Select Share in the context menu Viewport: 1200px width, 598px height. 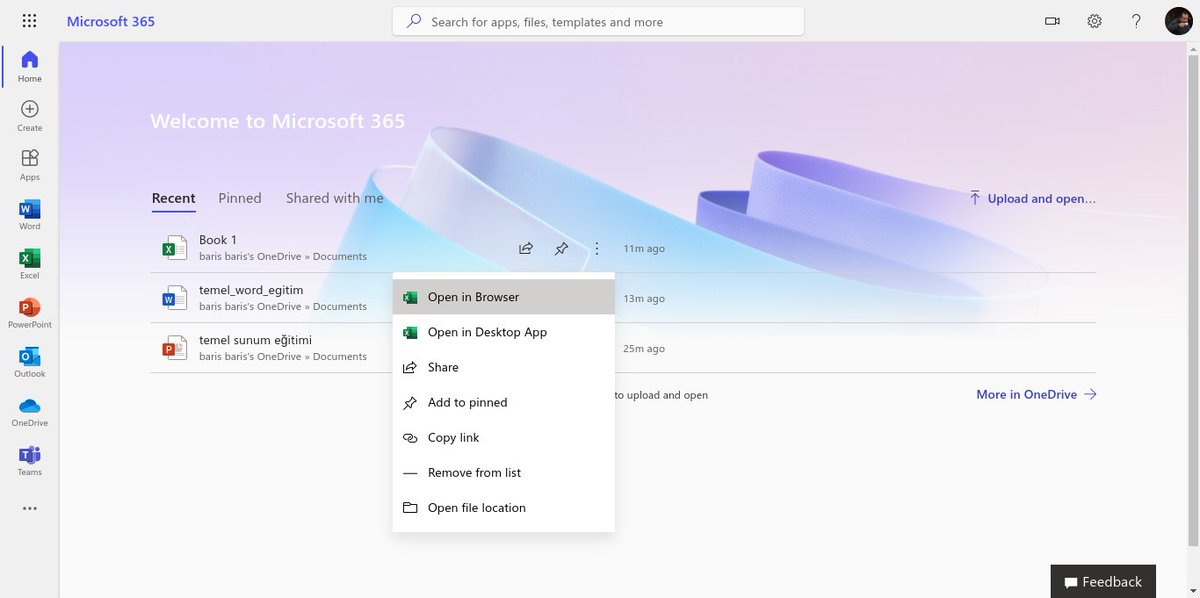click(504, 367)
